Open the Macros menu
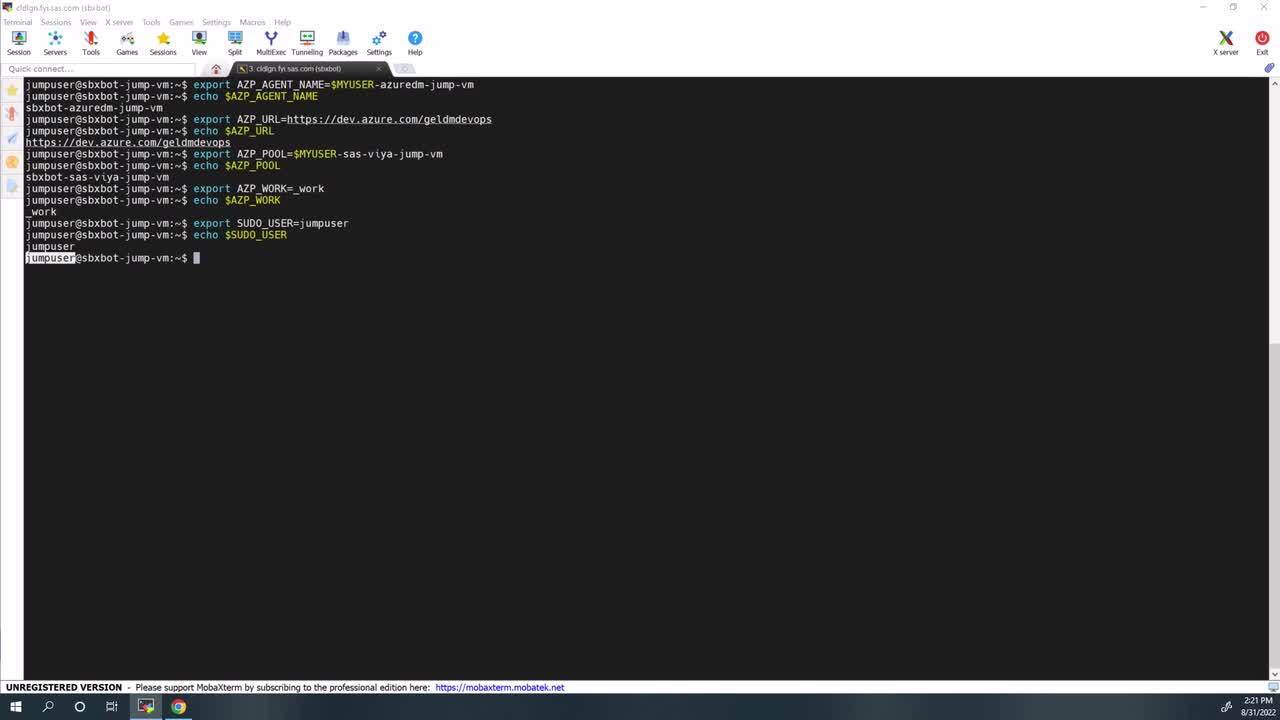The height and width of the screenshot is (720, 1280). pos(252,22)
